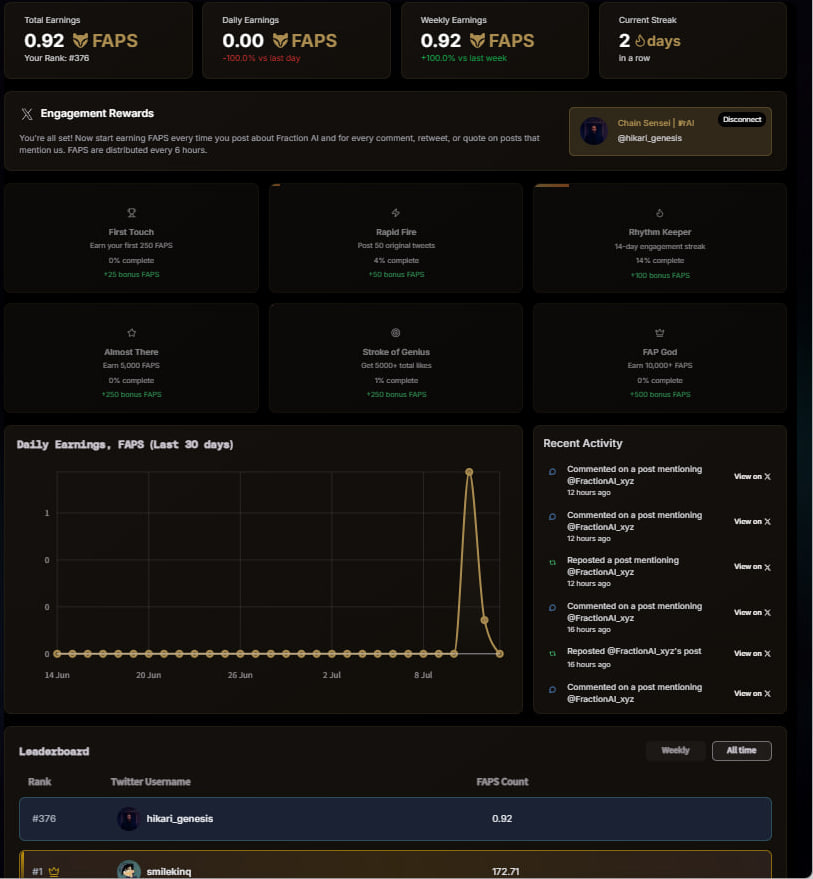This screenshot has height=879, width=813.
Task: Click the '8 Jul' chart axis label
Action: pos(423,675)
